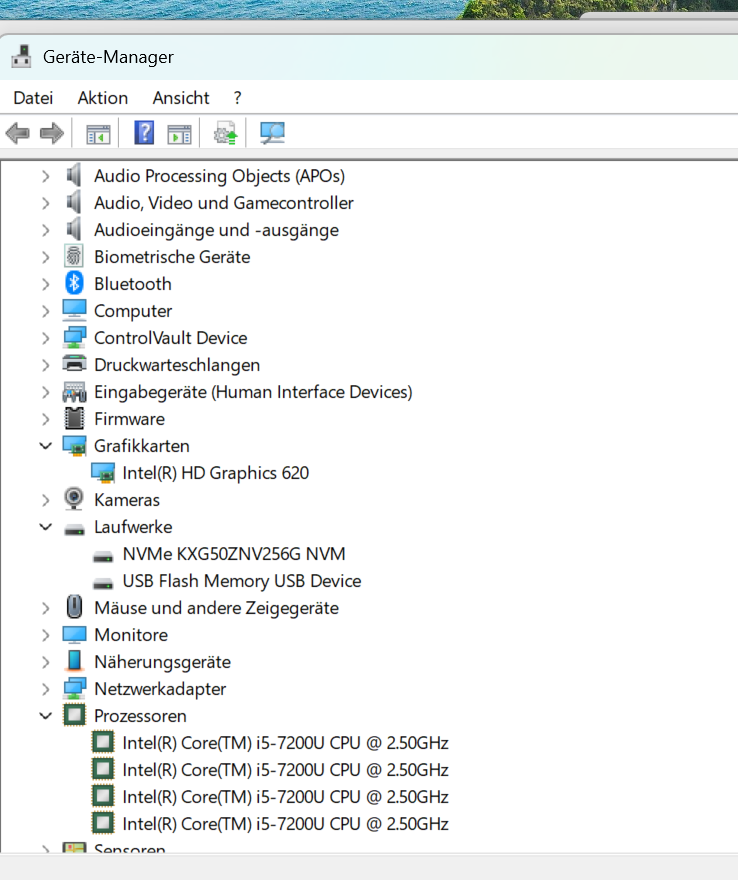
Task: Collapse the Laufwerke category
Action: [x=45, y=527]
